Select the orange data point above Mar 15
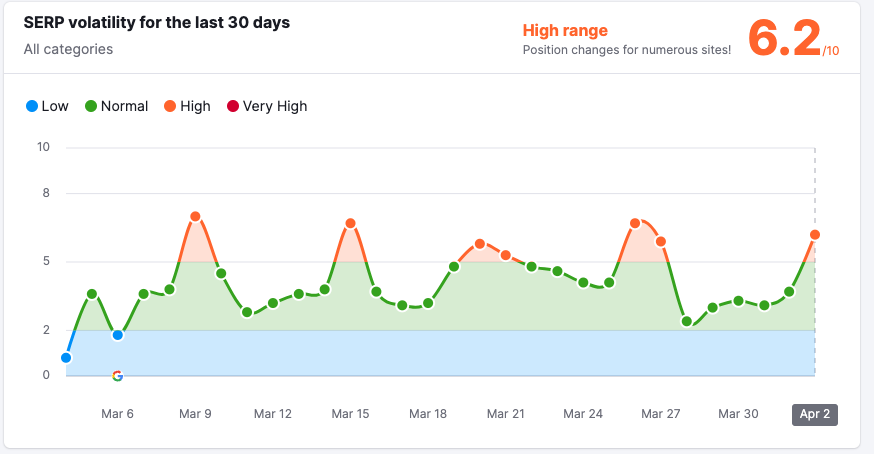Screen dimensions: 874x454 pos(350,224)
